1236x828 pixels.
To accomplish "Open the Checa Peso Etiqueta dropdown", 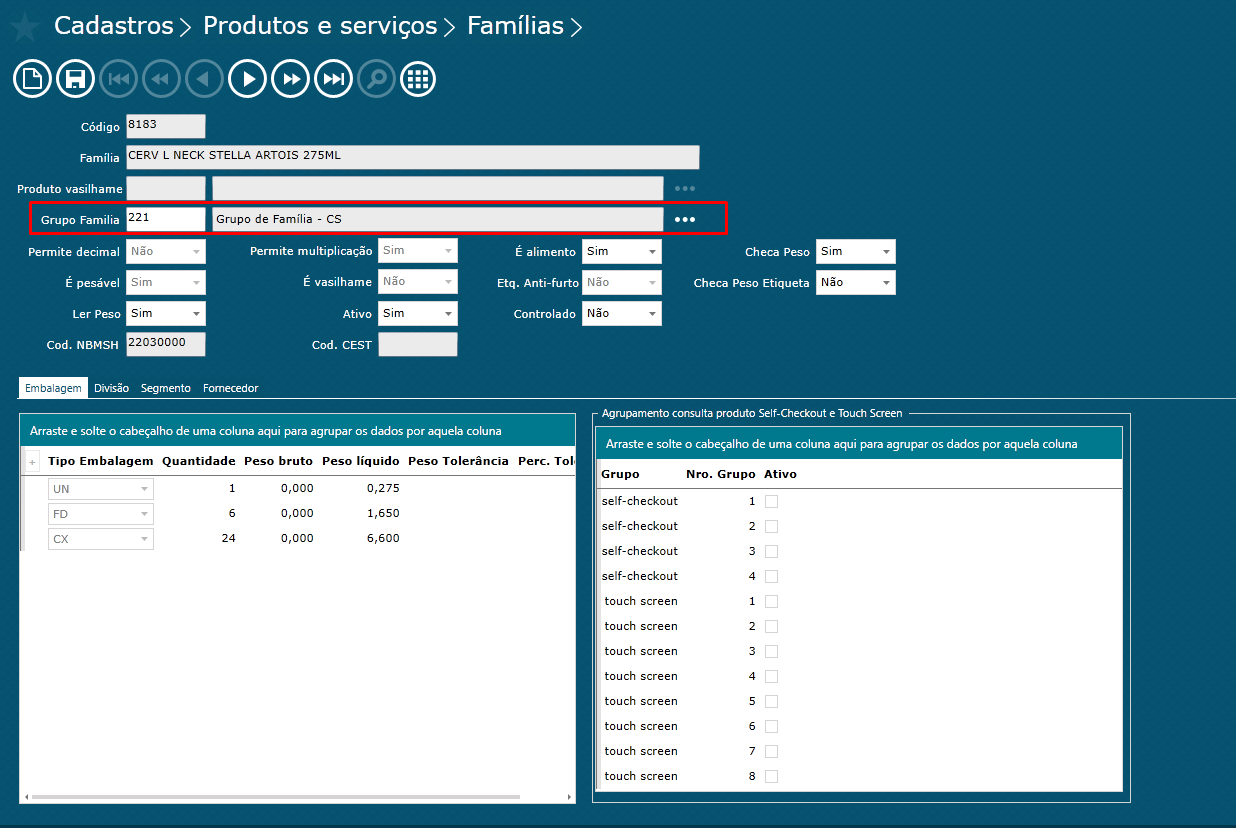I will click(x=856, y=283).
